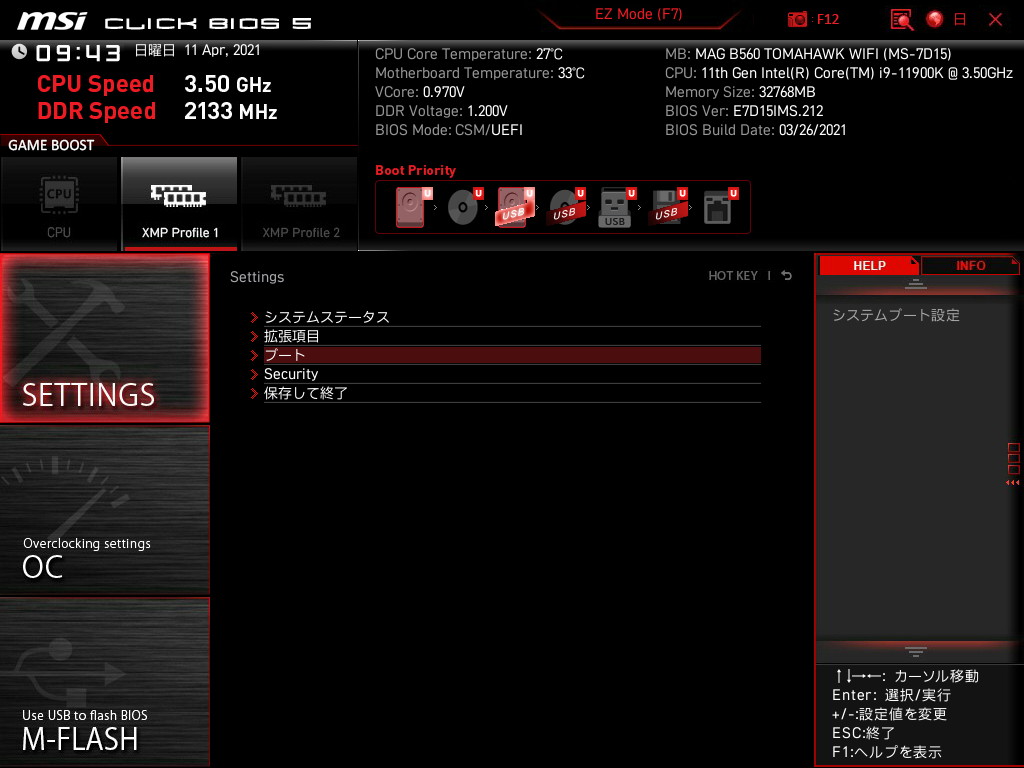Click CPU Speed 3.50 GHz value
The width and height of the screenshot is (1024, 768).
(x=227, y=84)
